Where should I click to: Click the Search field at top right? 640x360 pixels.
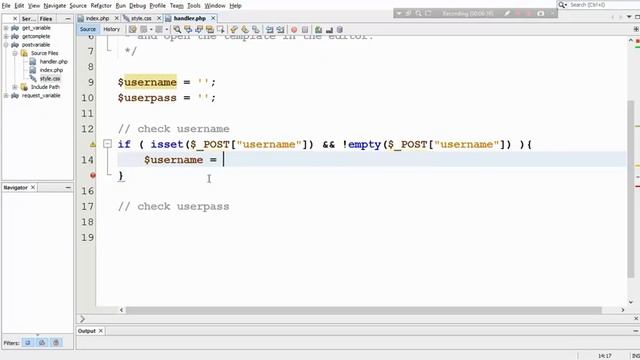(x=603, y=4)
